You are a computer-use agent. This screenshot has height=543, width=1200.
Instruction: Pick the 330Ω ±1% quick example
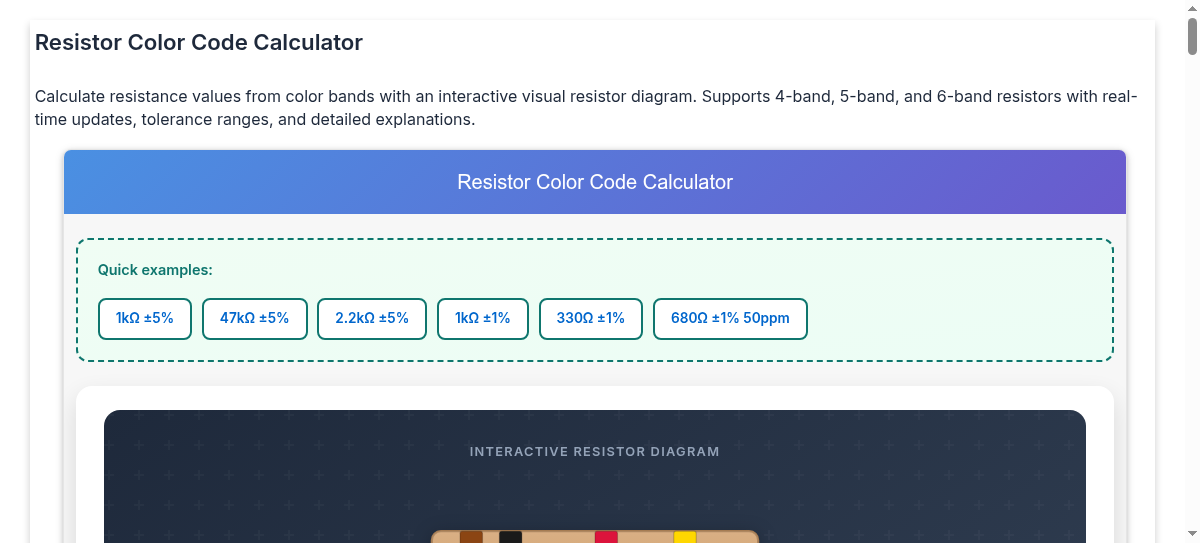coord(591,319)
